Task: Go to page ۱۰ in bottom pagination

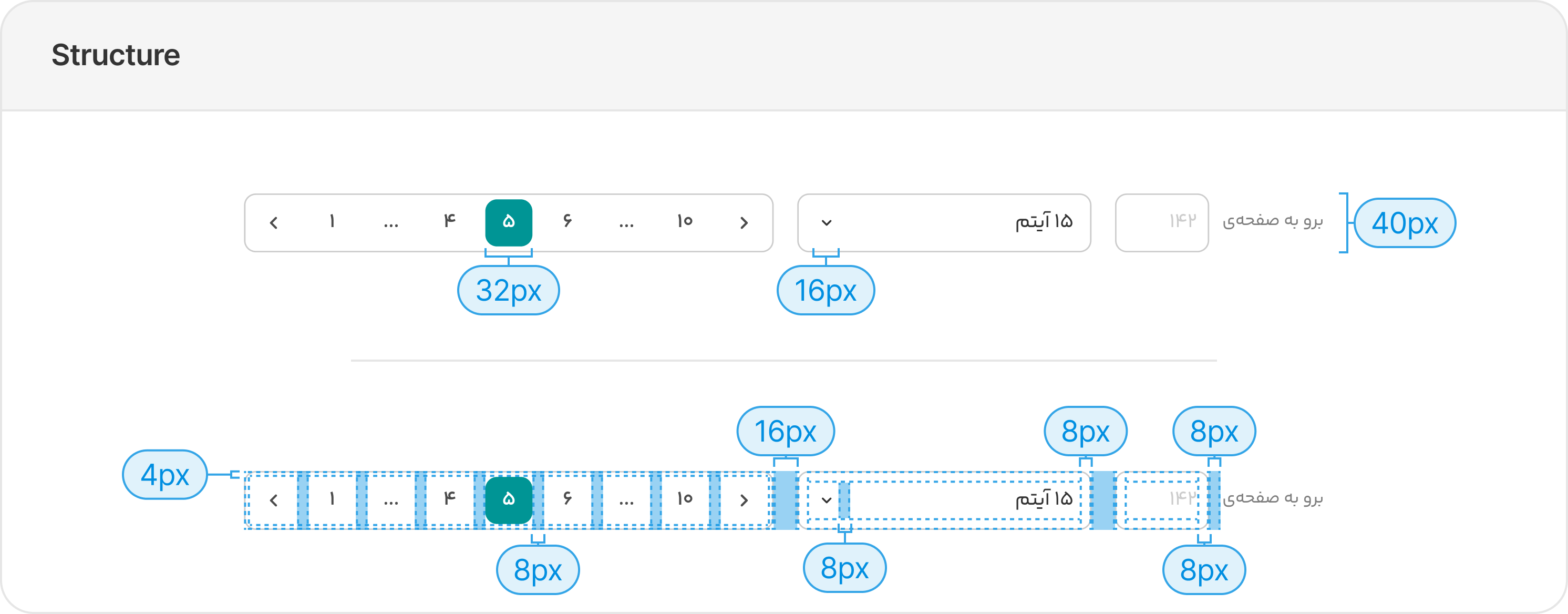Action: click(685, 500)
